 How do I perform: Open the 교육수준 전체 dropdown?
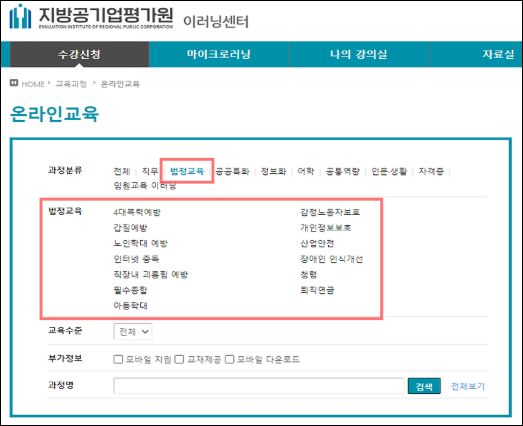point(133,332)
